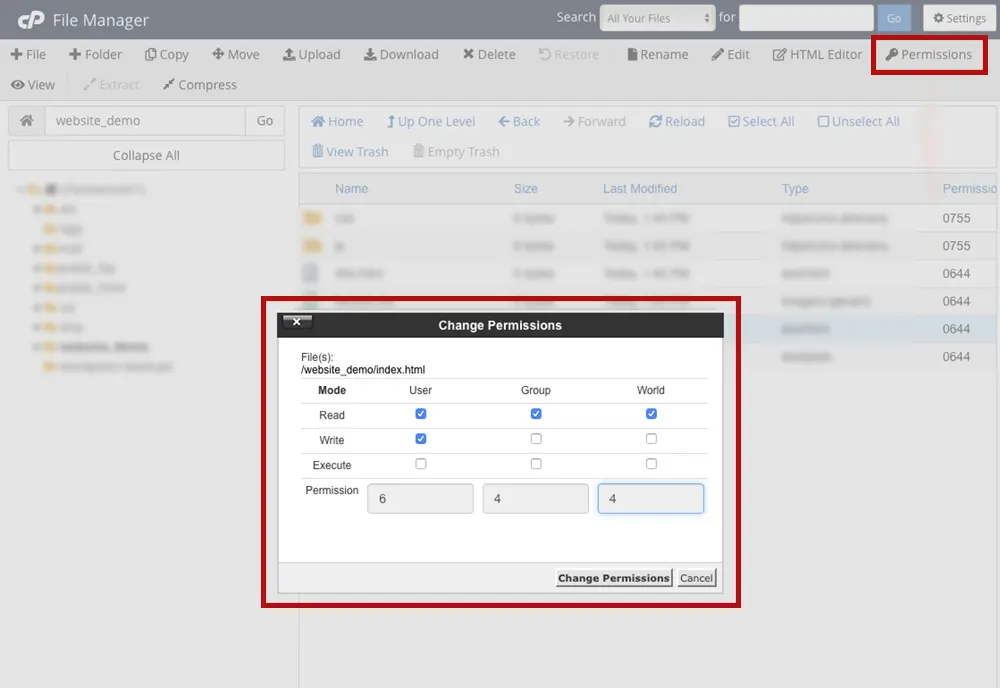Open the Upload tool
1000x688 pixels.
pos(311,54)
